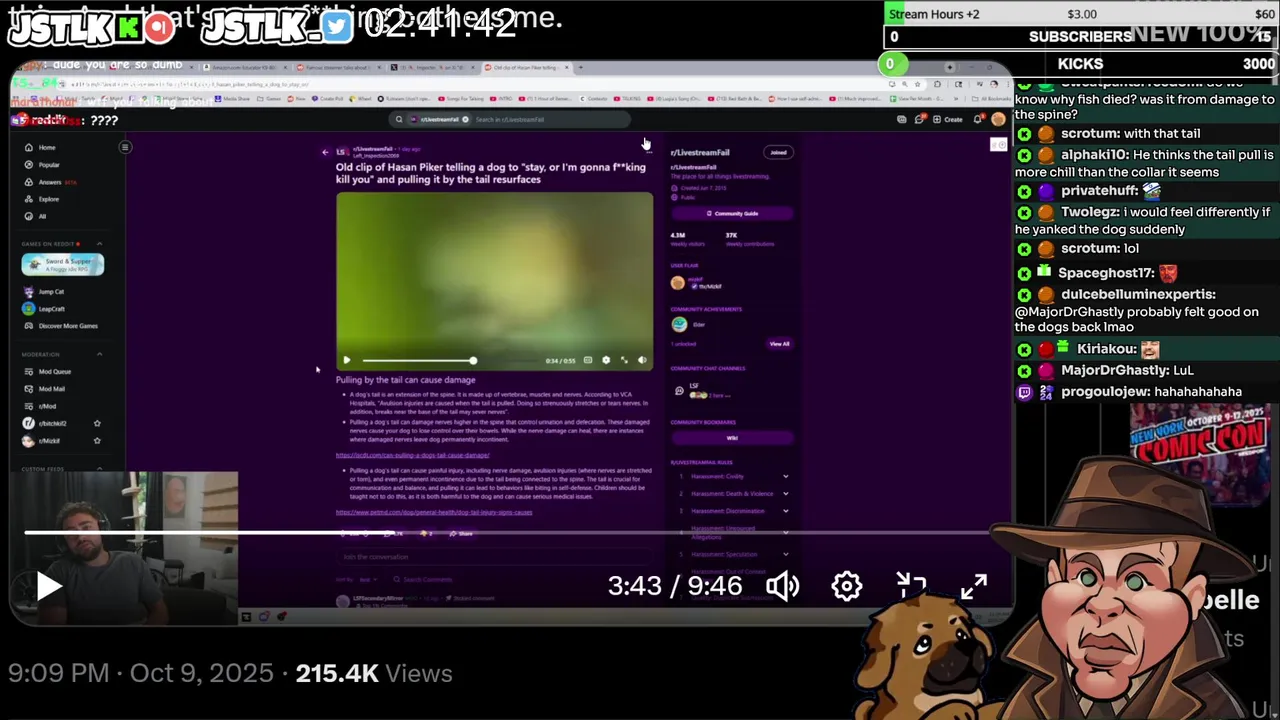Expand the outer video to fullscreen
This screenshot has width=1280, height=720.
(973, 586)
